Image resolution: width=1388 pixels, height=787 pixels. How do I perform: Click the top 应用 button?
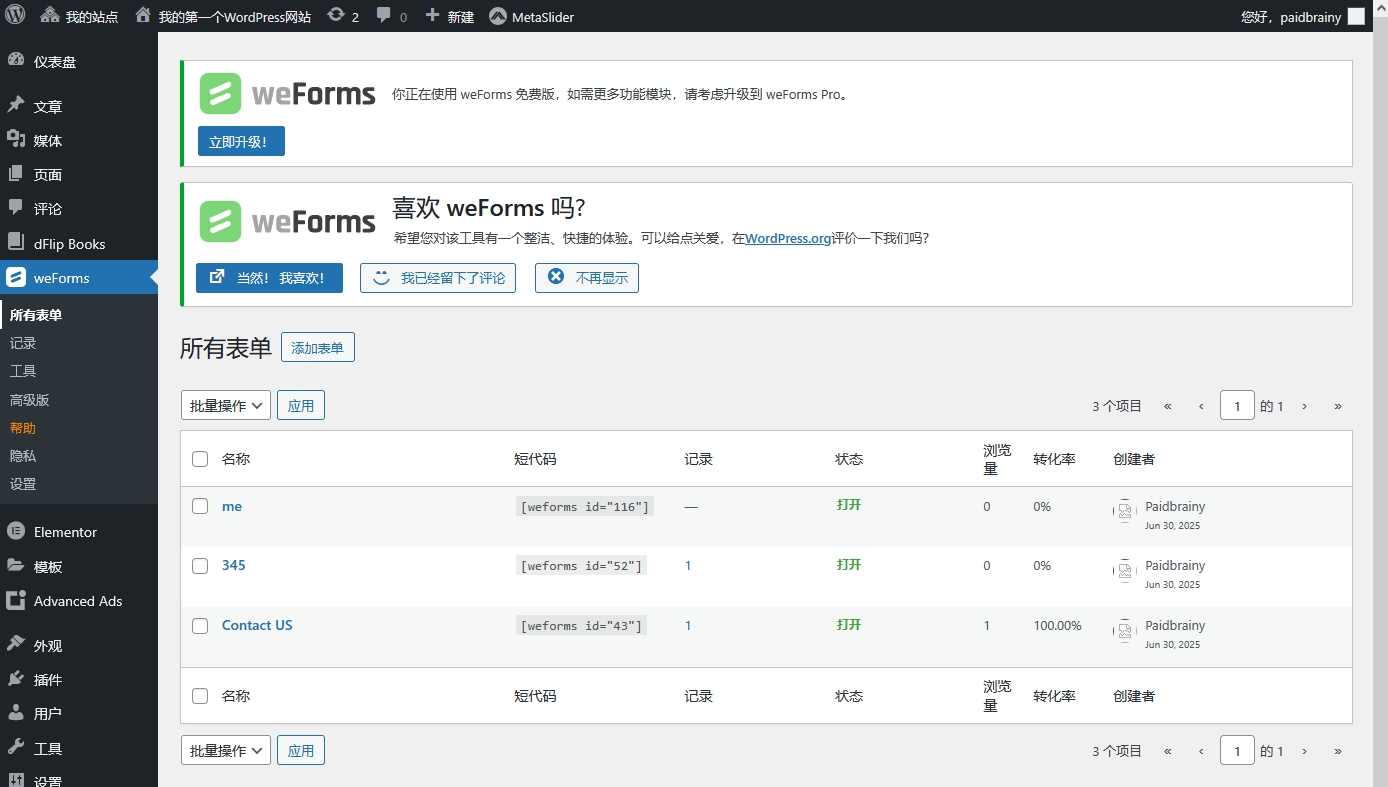(x=301, y=405)
